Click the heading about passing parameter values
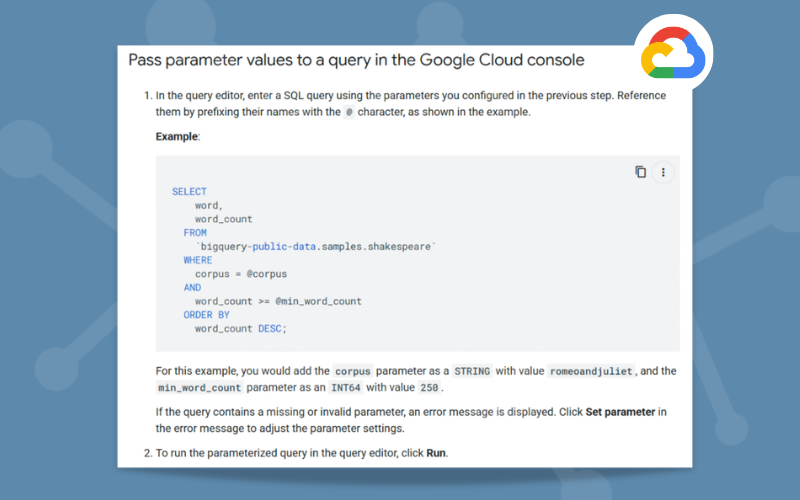800x500 pixels. [356, 60]
